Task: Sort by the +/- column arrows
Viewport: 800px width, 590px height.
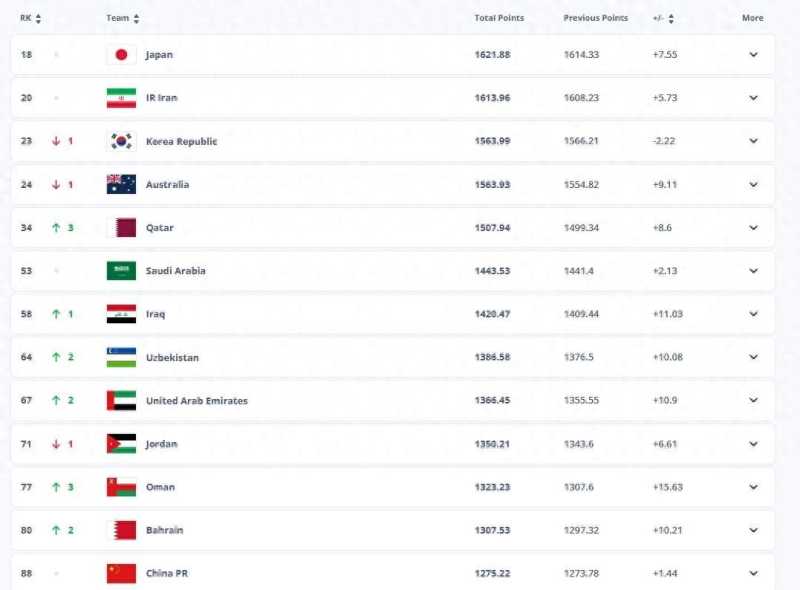Action: pos(671,19)
